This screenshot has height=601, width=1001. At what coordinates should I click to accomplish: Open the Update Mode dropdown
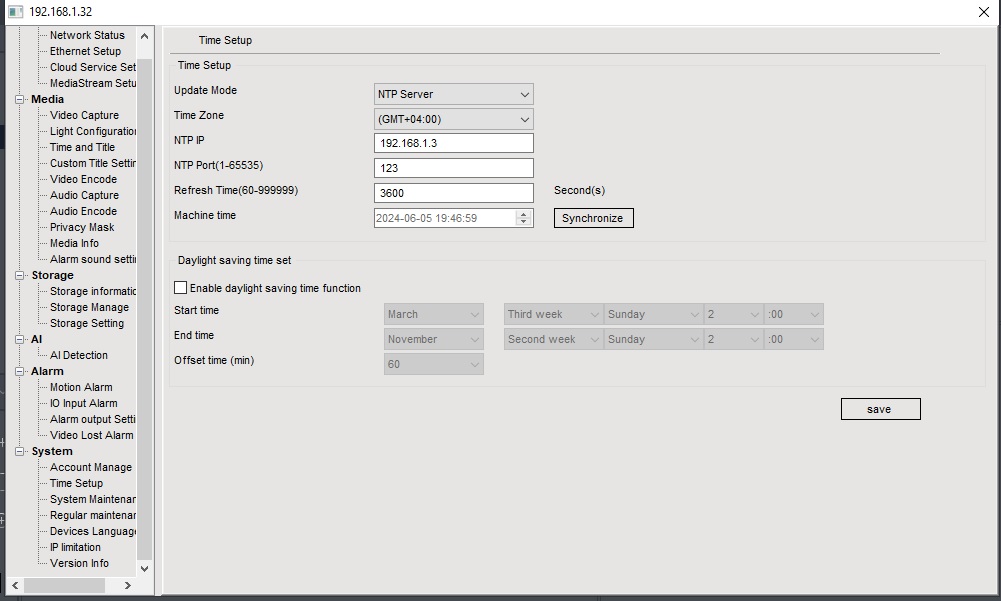tap(453, 94)
